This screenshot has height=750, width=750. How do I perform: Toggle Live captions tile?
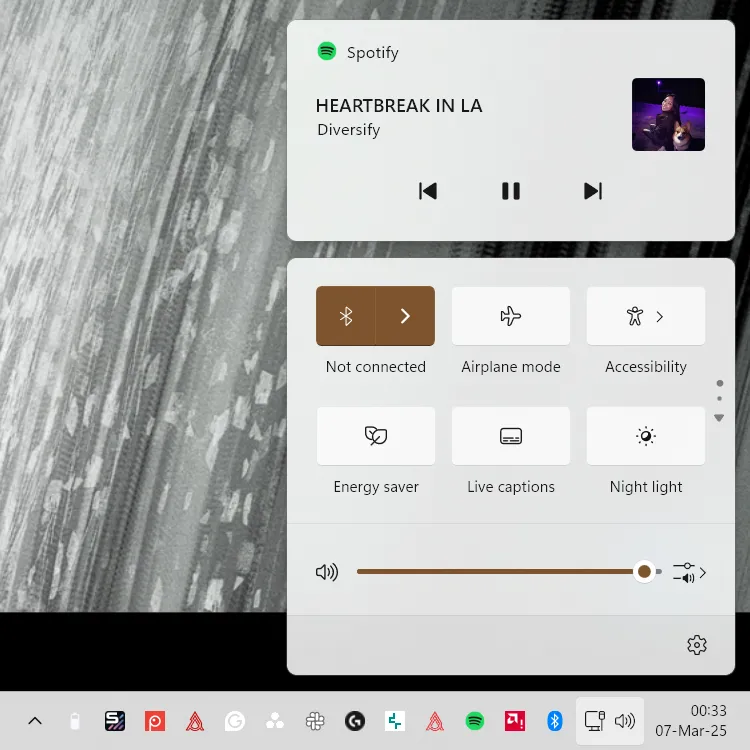coord(510,436)
